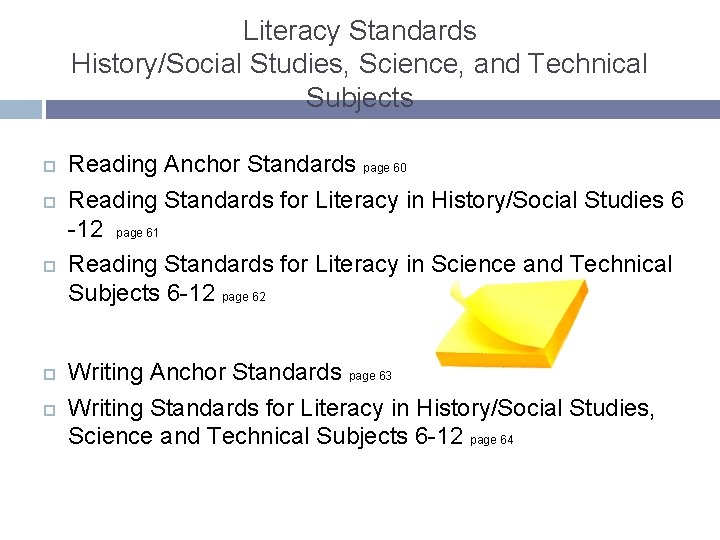
Task: Click the word Subjects in the title
Action: coord(360,98)
